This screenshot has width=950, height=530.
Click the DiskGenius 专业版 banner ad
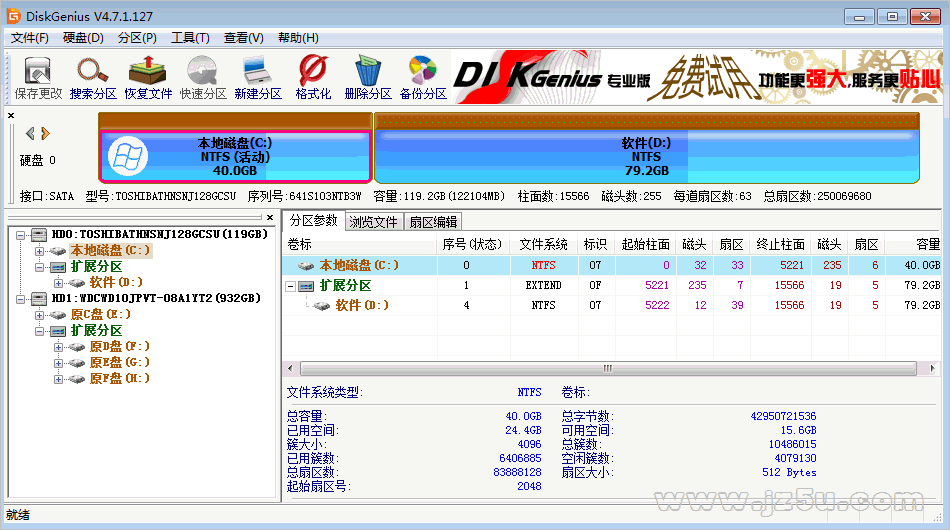click(x=697, y=77)
